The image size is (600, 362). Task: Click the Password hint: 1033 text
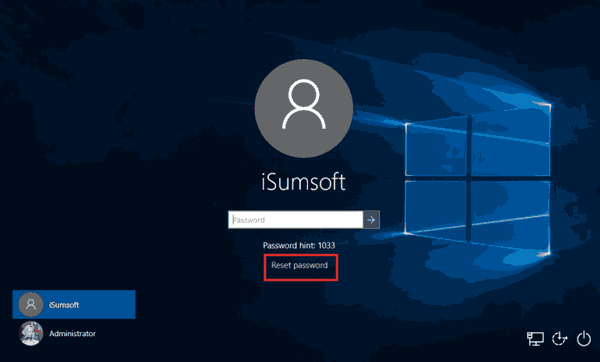coord(299,246)
